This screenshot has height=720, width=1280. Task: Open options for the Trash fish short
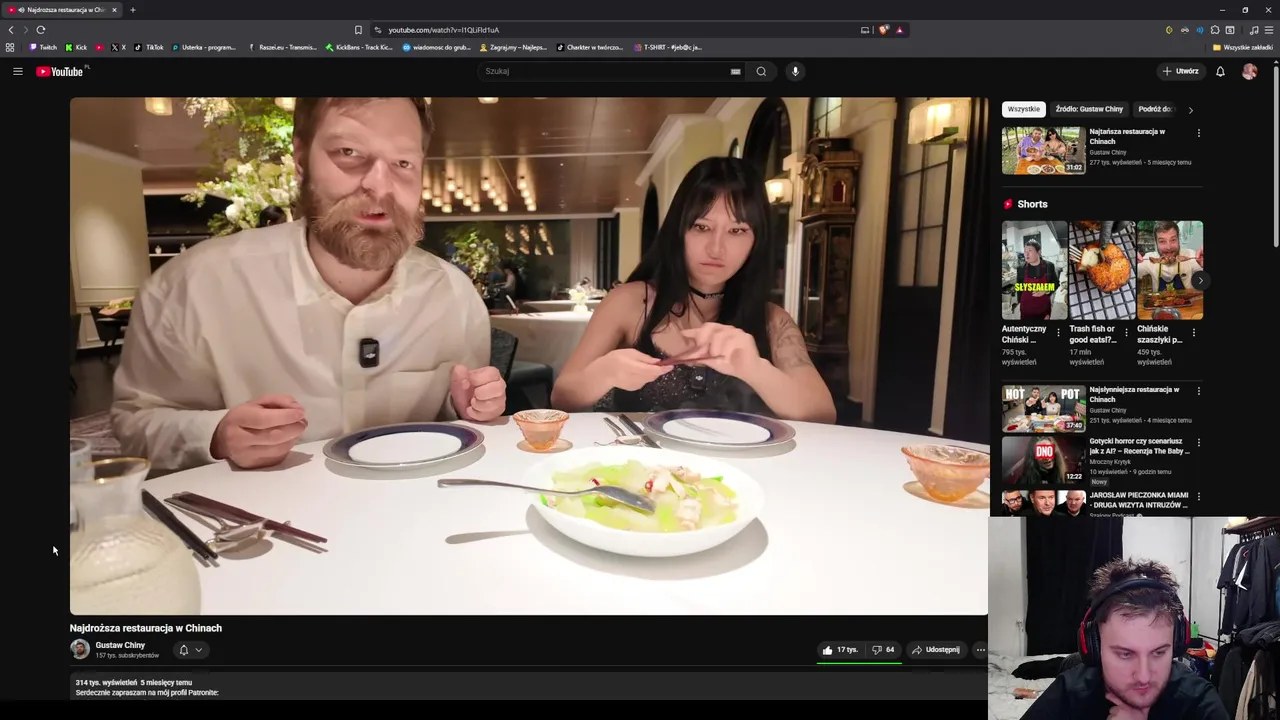[x=1126, y=333]
